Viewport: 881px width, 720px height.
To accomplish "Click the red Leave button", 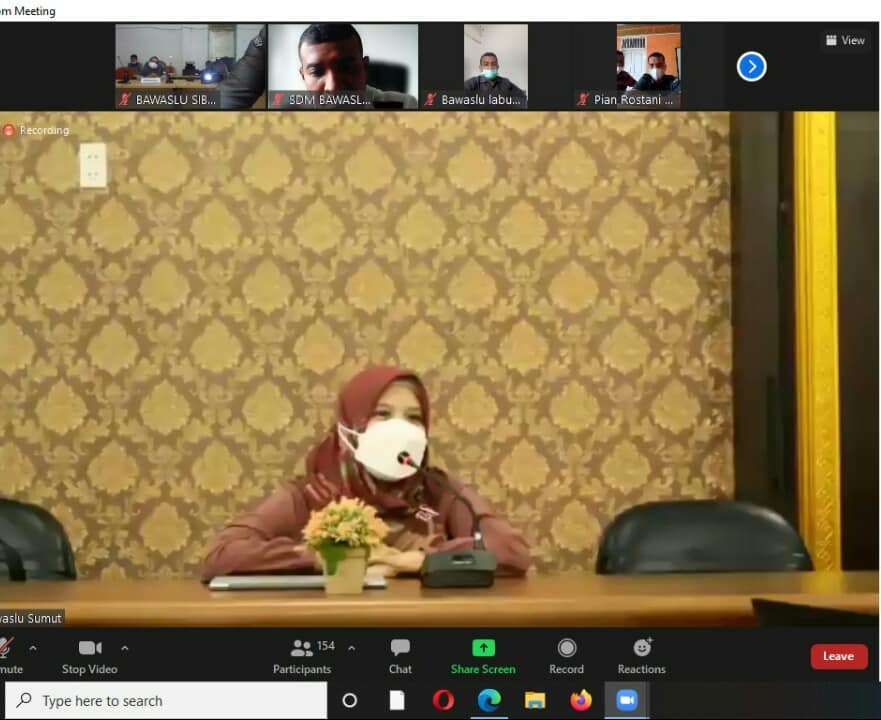I will click(x=838, y=656).
